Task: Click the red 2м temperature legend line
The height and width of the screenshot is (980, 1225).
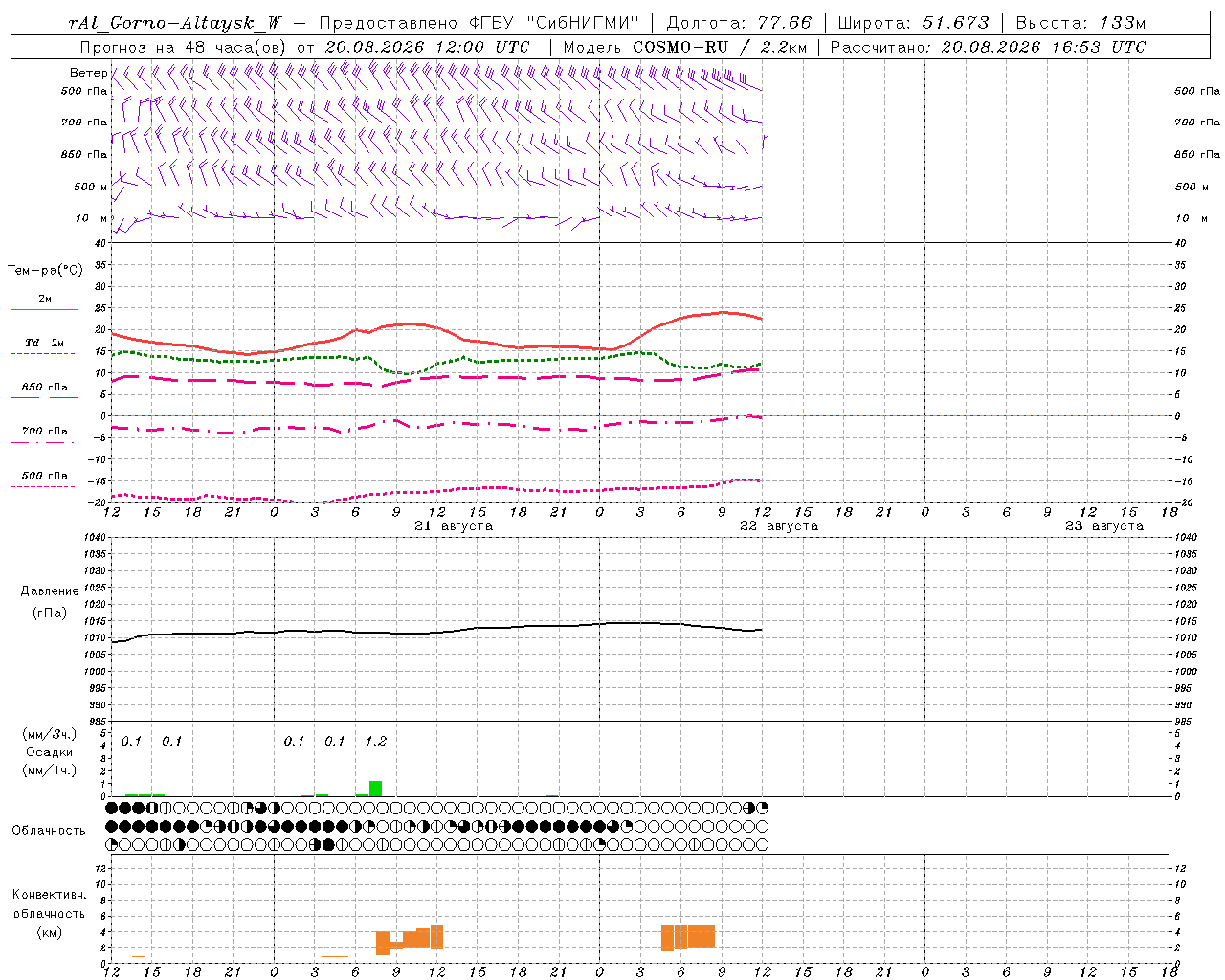Action: coord(44,309)
